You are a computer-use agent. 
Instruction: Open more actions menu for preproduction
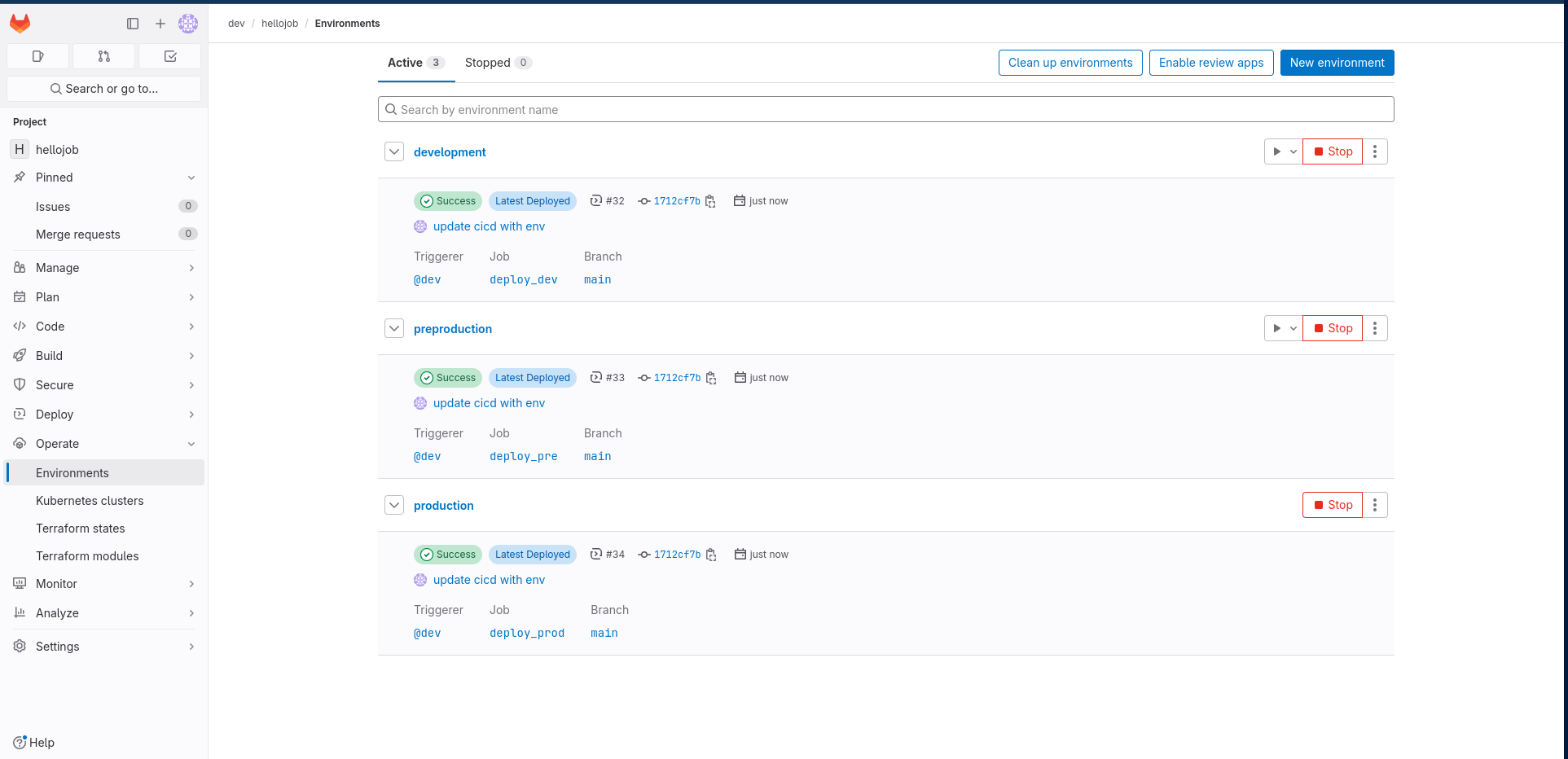pos(1375,328)
